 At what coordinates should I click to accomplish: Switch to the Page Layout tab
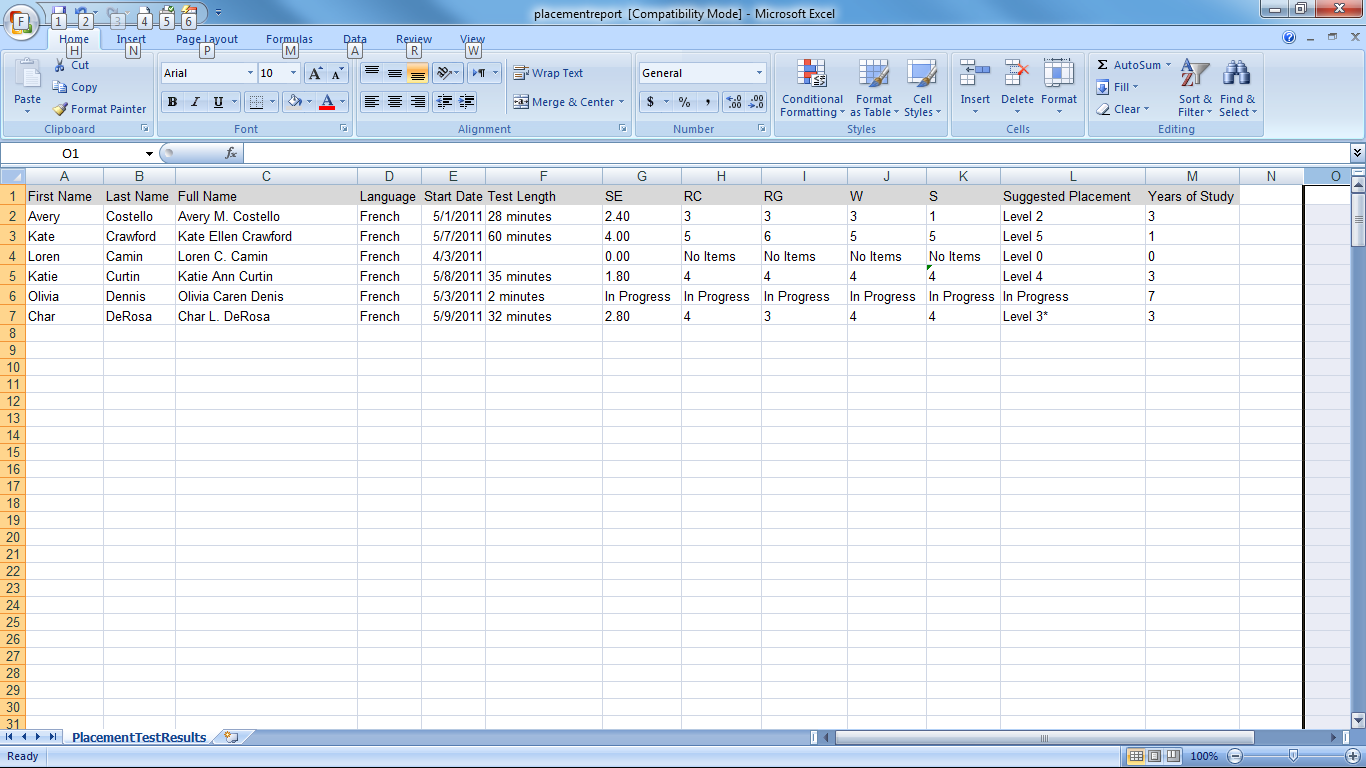tap(207, 40)
